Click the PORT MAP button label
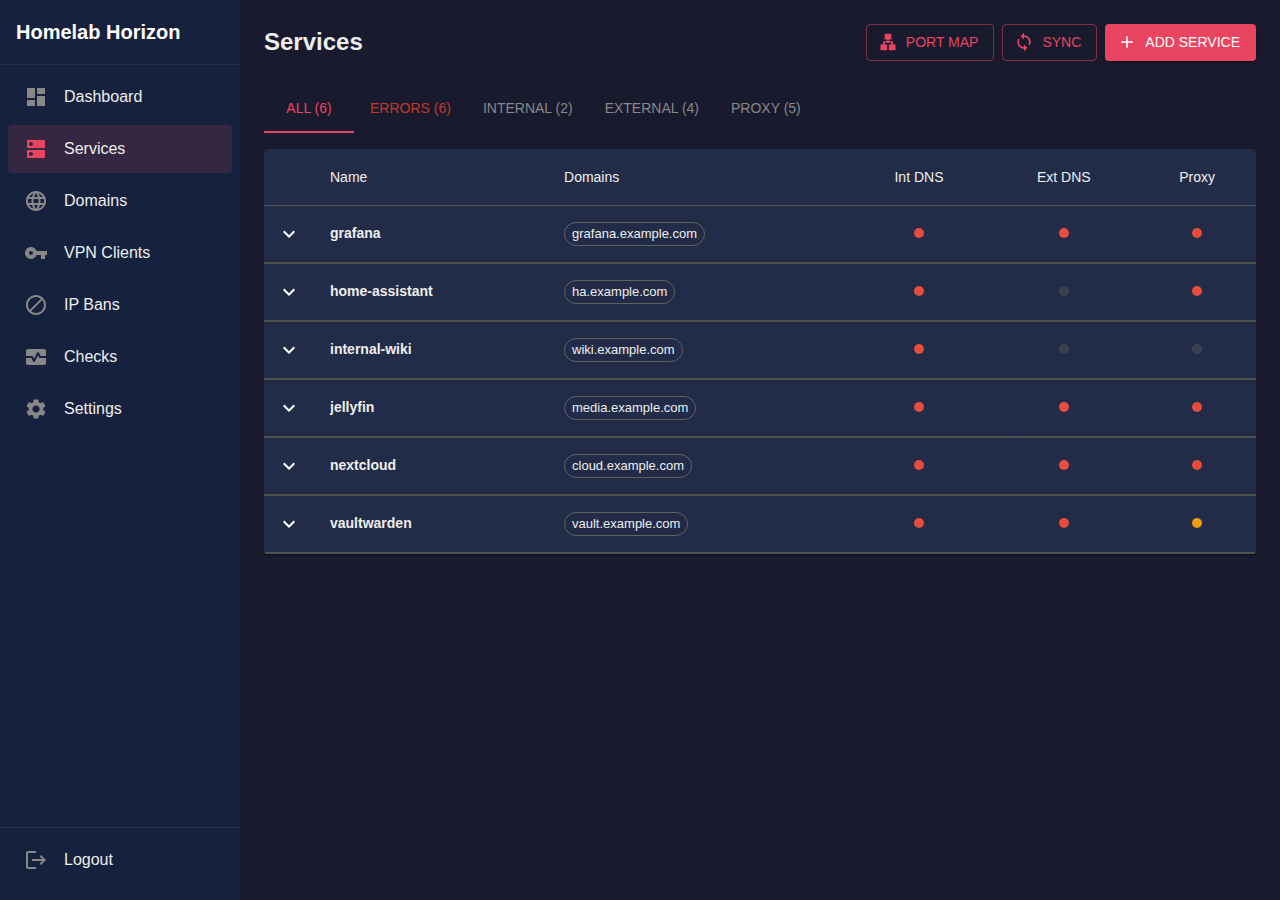The width and height of the screenshot is (1280, 900). [x=942, y=42]
